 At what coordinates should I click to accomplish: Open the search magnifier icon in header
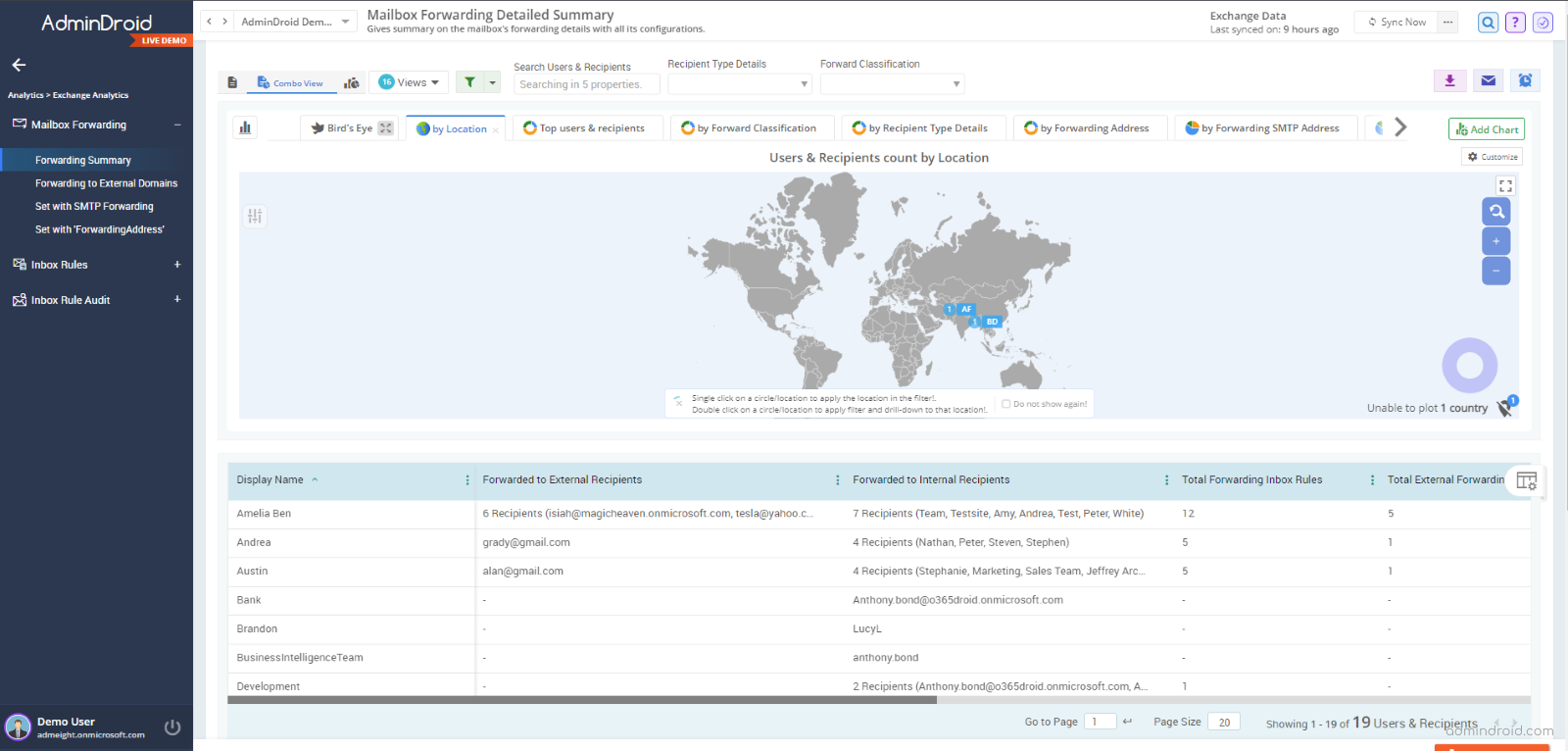coord(1488,23)
